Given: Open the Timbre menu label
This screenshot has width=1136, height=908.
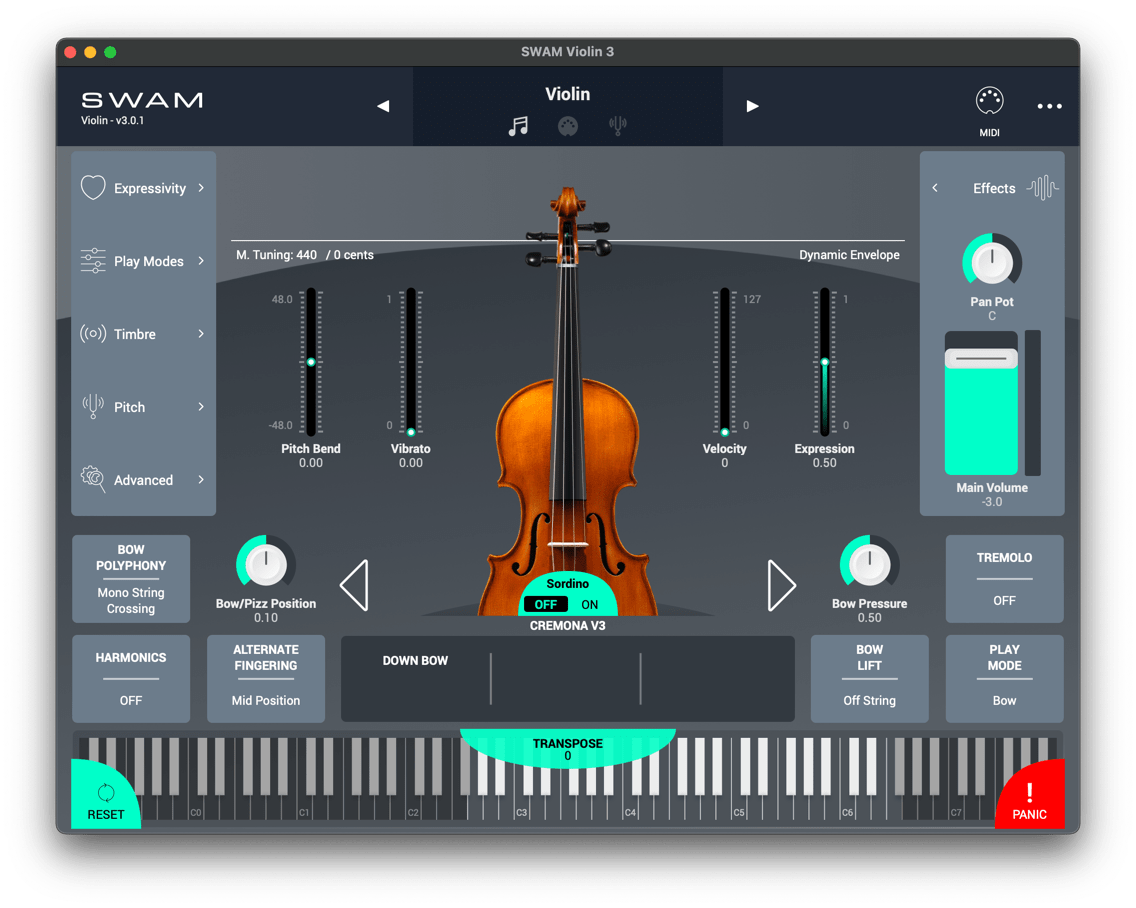Looking at the screenshot, I should 135,334.
